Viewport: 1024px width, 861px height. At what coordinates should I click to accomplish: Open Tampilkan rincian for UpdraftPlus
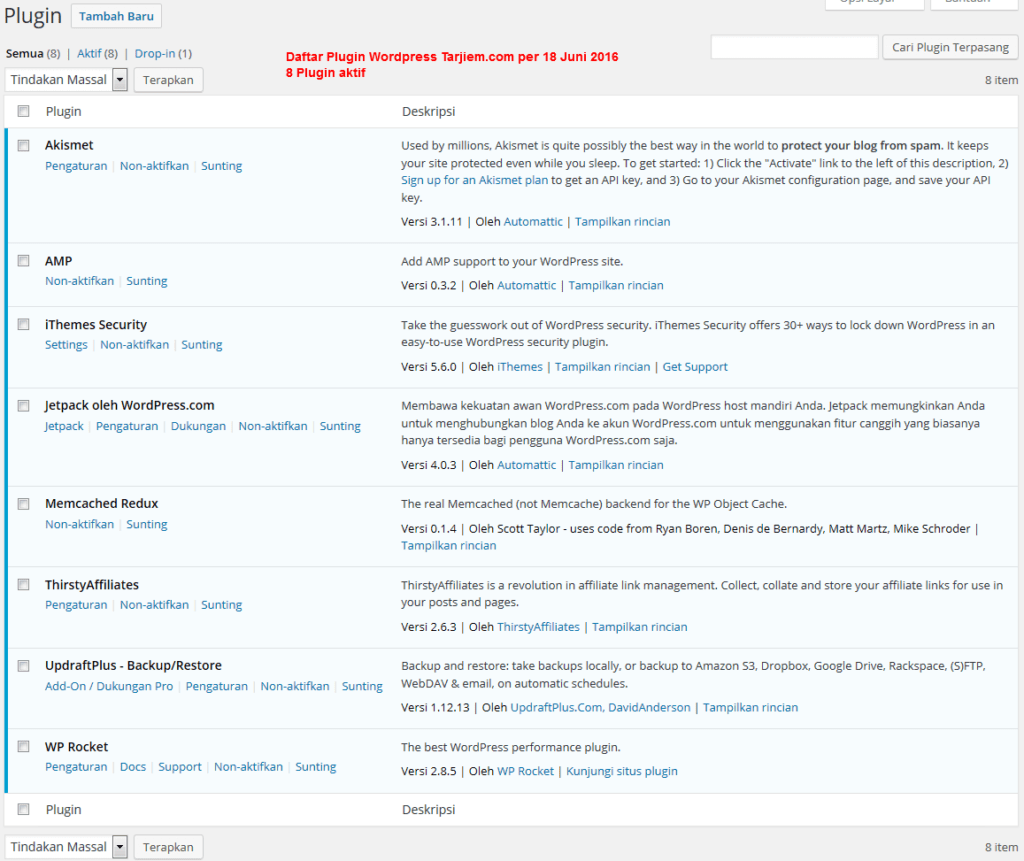[x=750, y=707]
